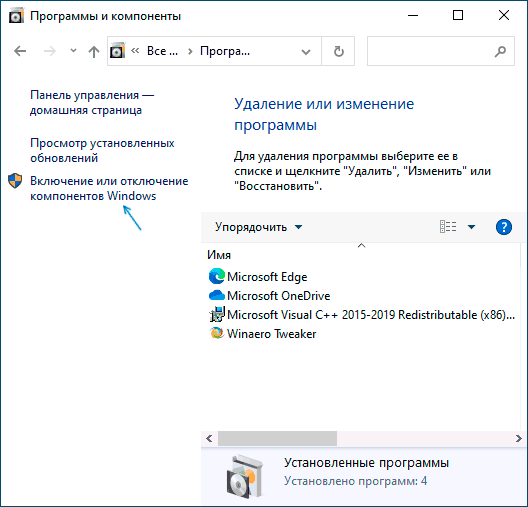The width and height of the screenshot is (528, 507).
Task: Click the horizontal scrollbar thumb
Action: [x=277, y=438]
